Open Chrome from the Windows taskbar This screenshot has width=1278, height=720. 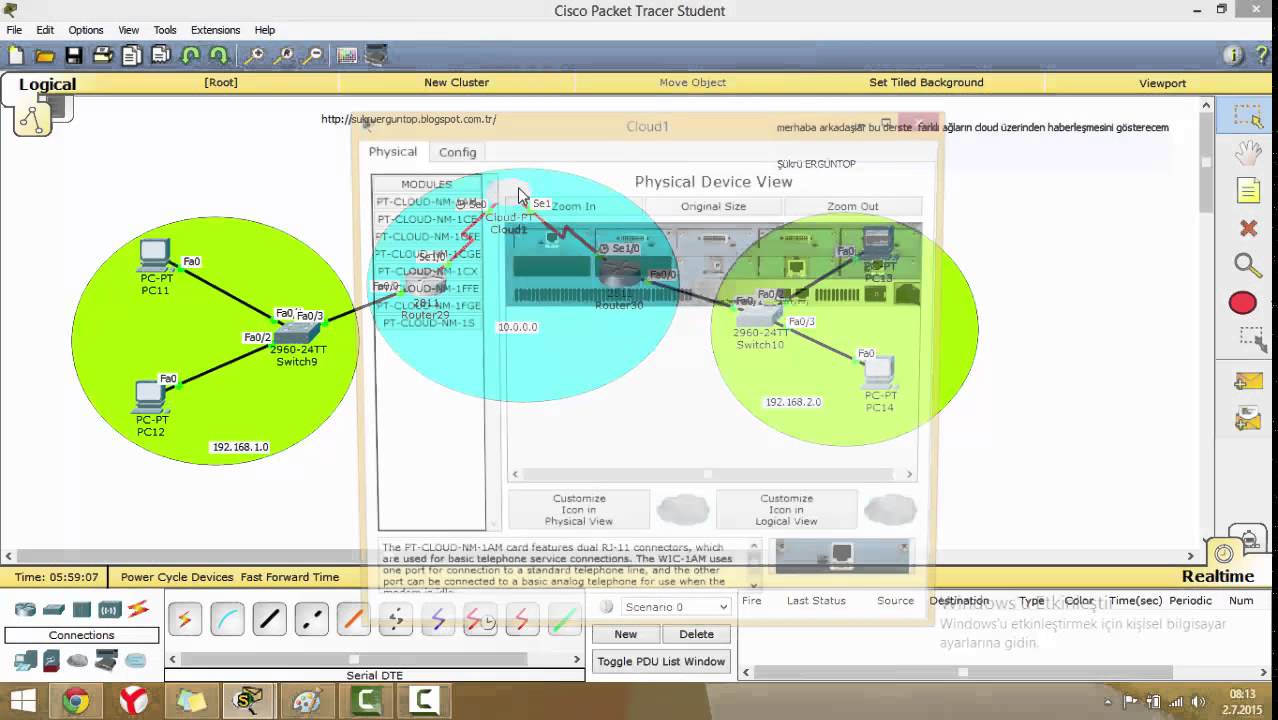[76, 701]
